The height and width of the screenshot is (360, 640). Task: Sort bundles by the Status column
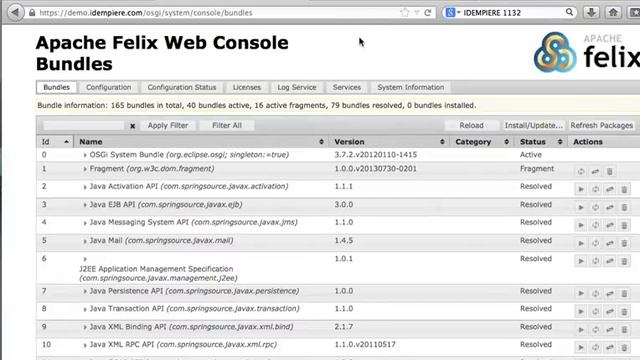[541, 142]
